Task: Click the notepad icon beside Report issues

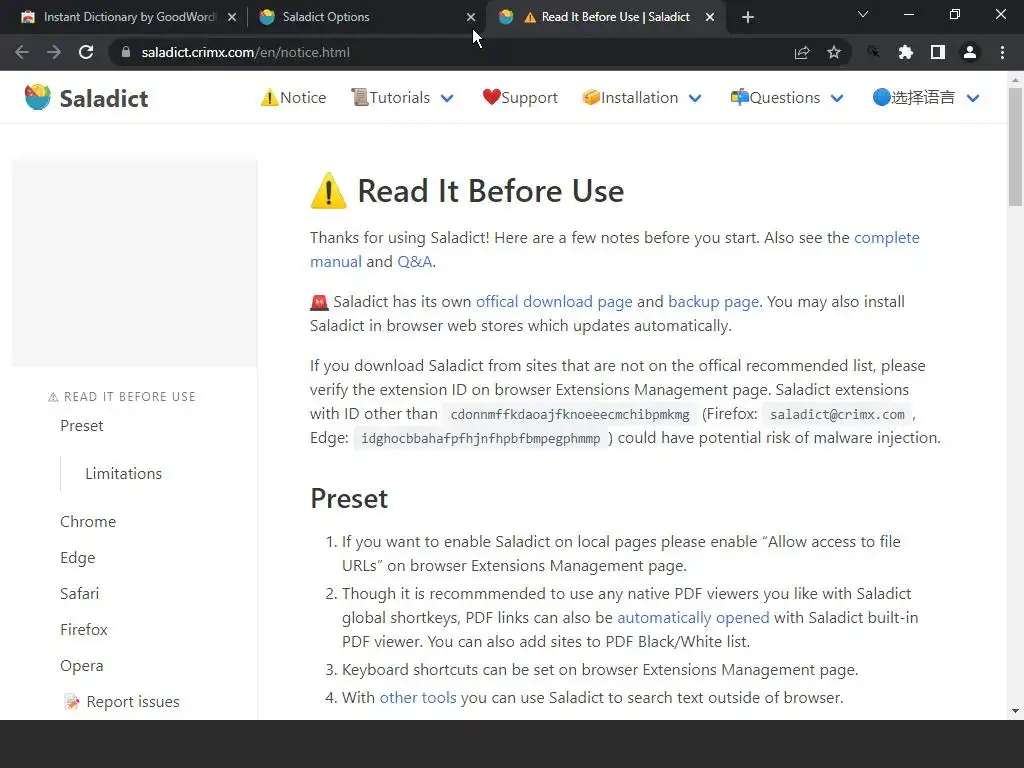Action: click(x=72, y=702)
